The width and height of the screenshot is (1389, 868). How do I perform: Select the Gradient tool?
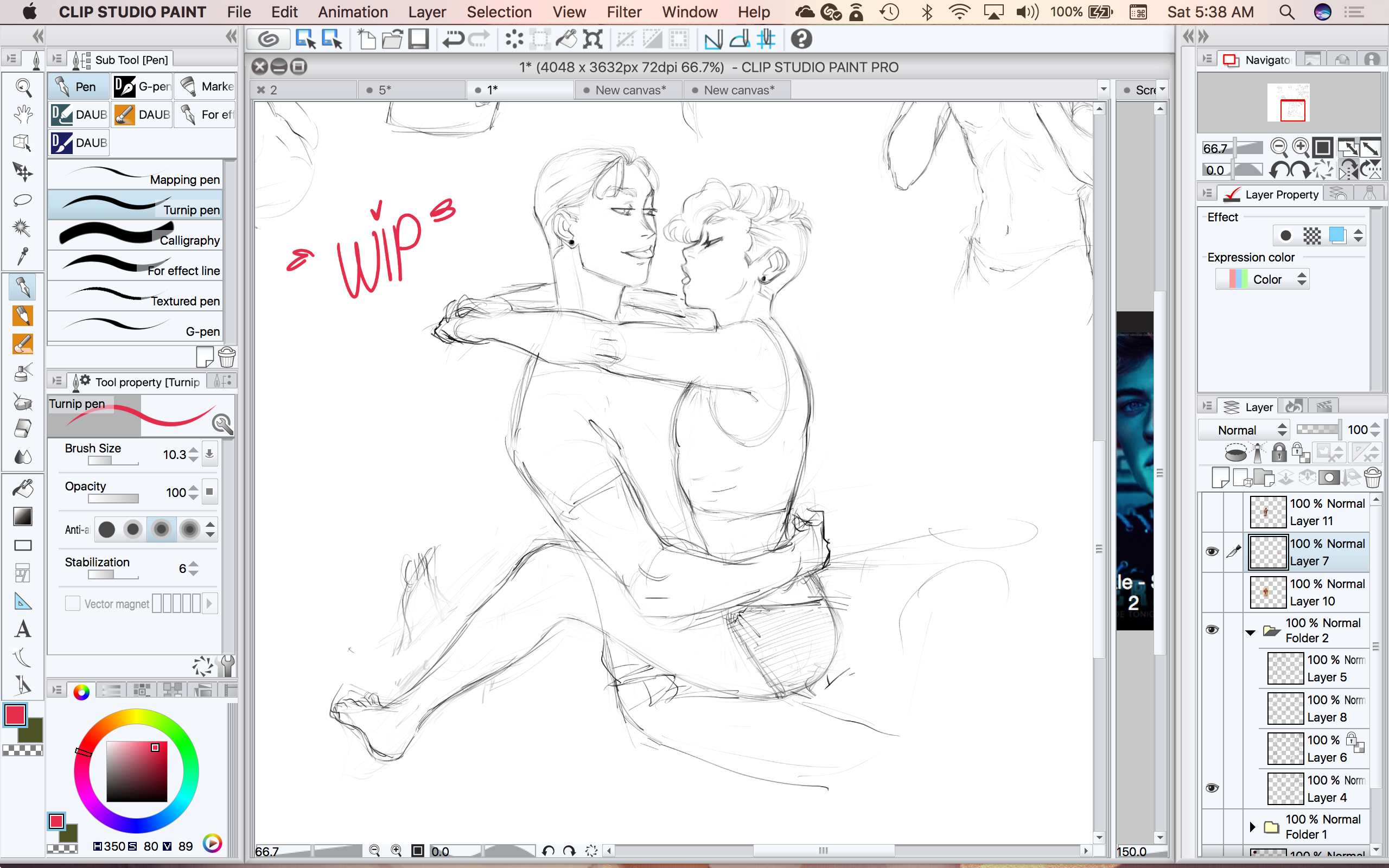pos(23,516)
